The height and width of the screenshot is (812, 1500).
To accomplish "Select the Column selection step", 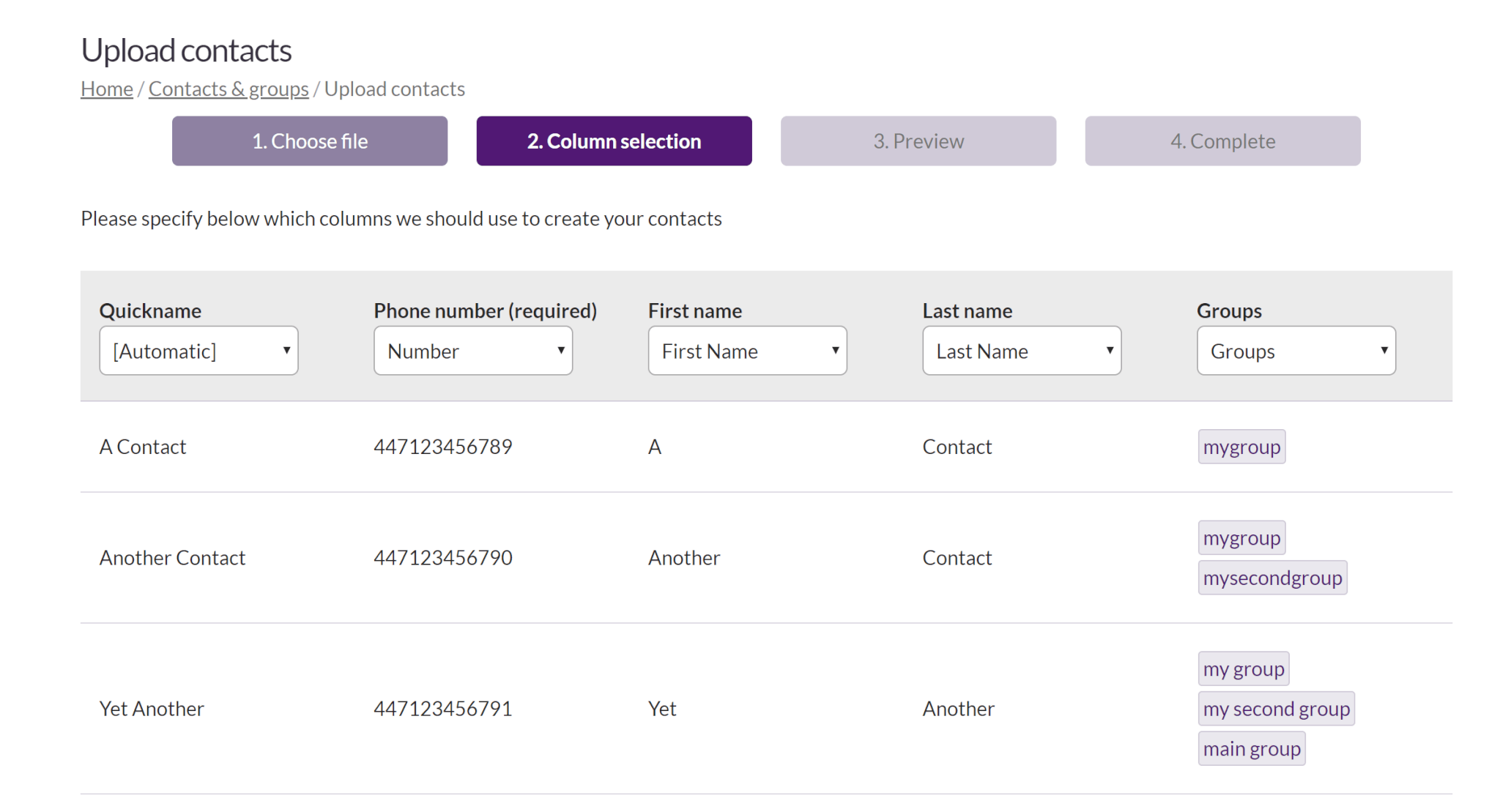I will [614, 141].
